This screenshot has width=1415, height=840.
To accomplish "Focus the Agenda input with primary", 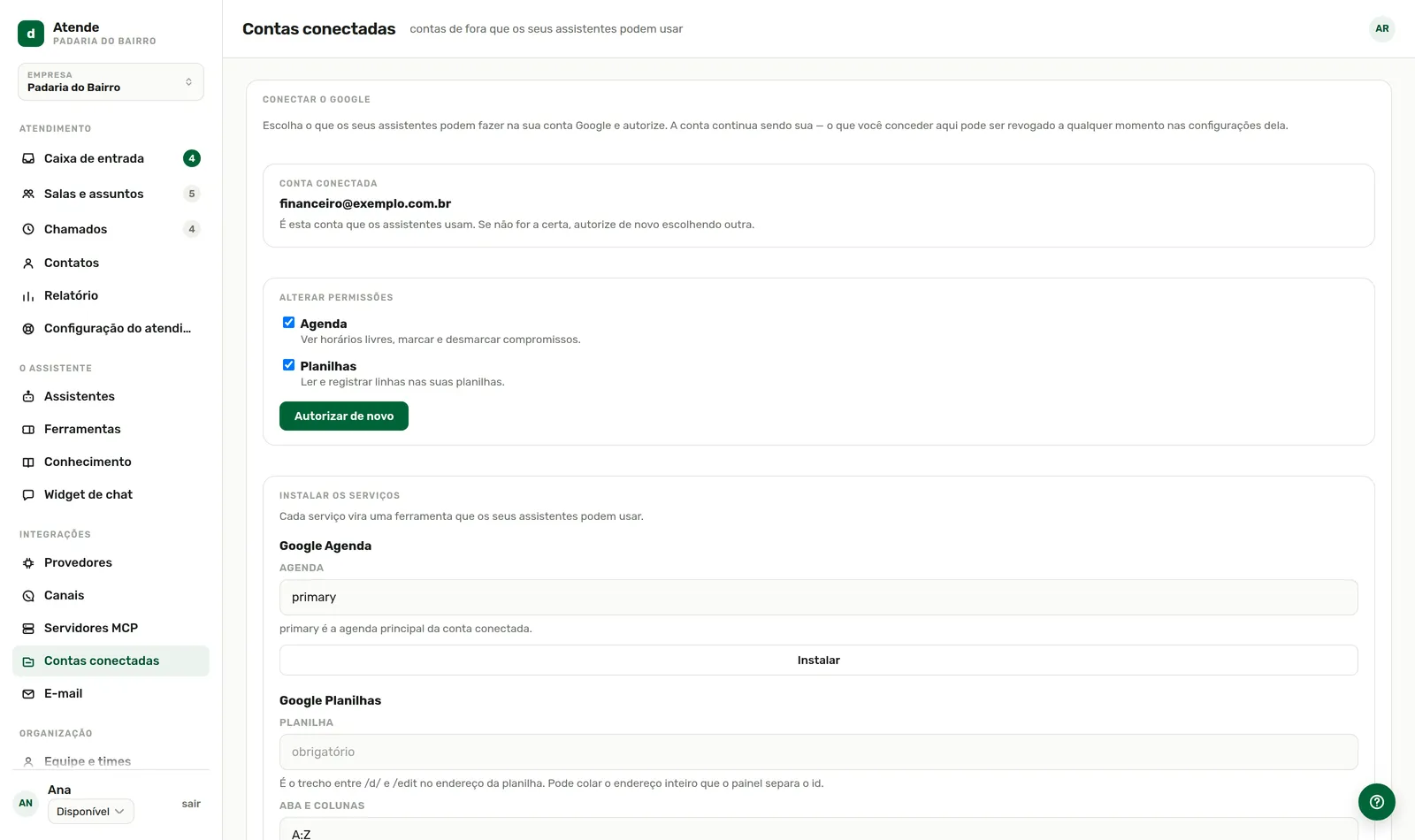I will tap(818, 597).
